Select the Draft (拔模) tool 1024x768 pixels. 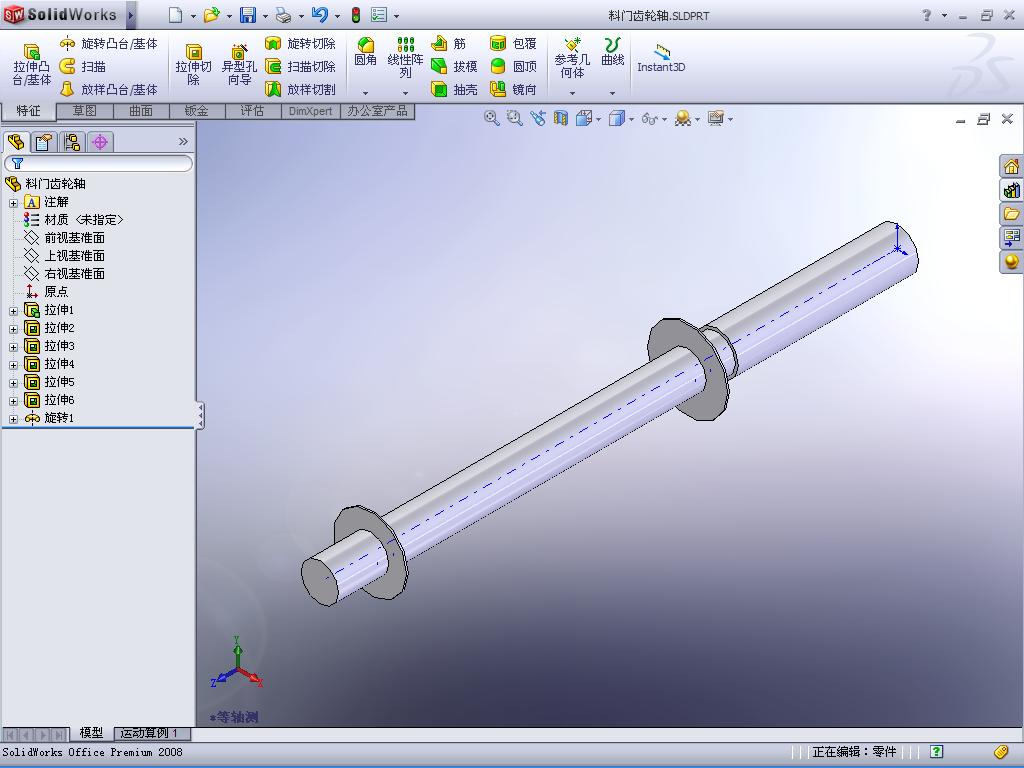tap(454, 67)
